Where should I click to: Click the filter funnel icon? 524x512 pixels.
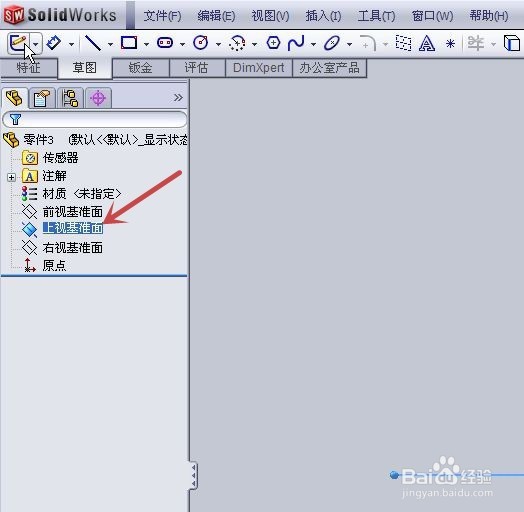coord(15,119)
